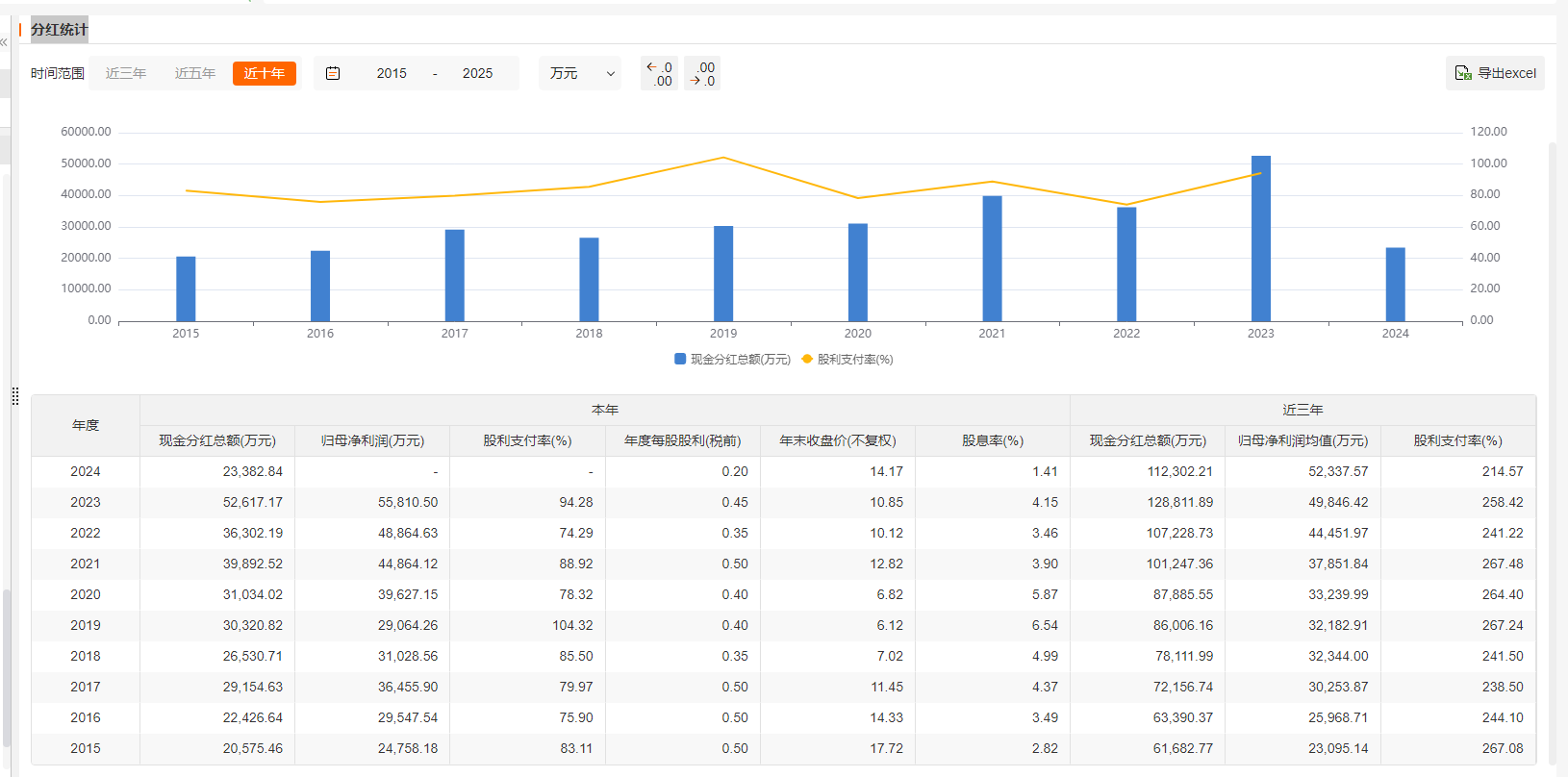Click the increase decimal places icon
This screenshot has width=1568, height=777.
click(x=659, y=74)
